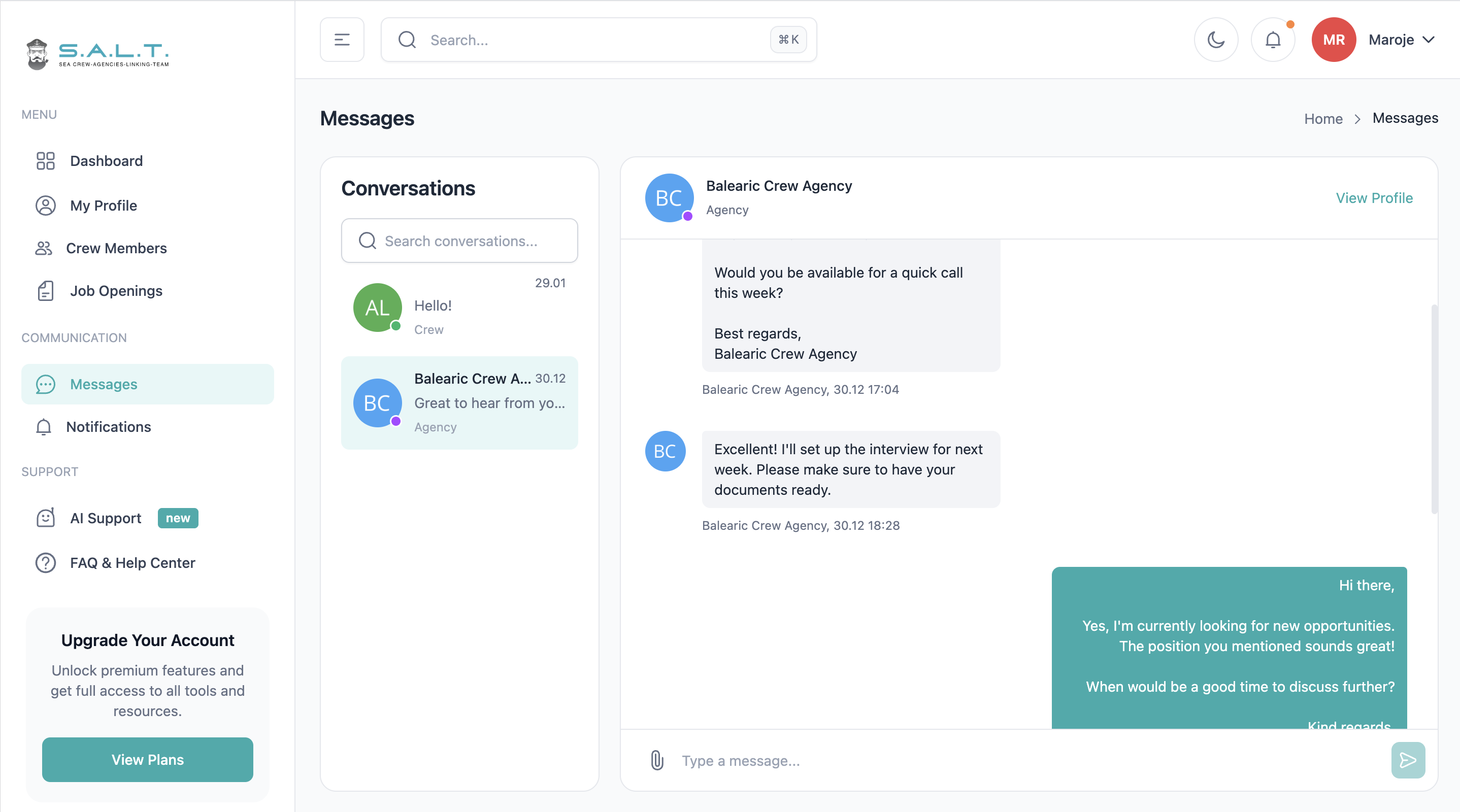Click the paperclip attachment icon

(657, 760)
